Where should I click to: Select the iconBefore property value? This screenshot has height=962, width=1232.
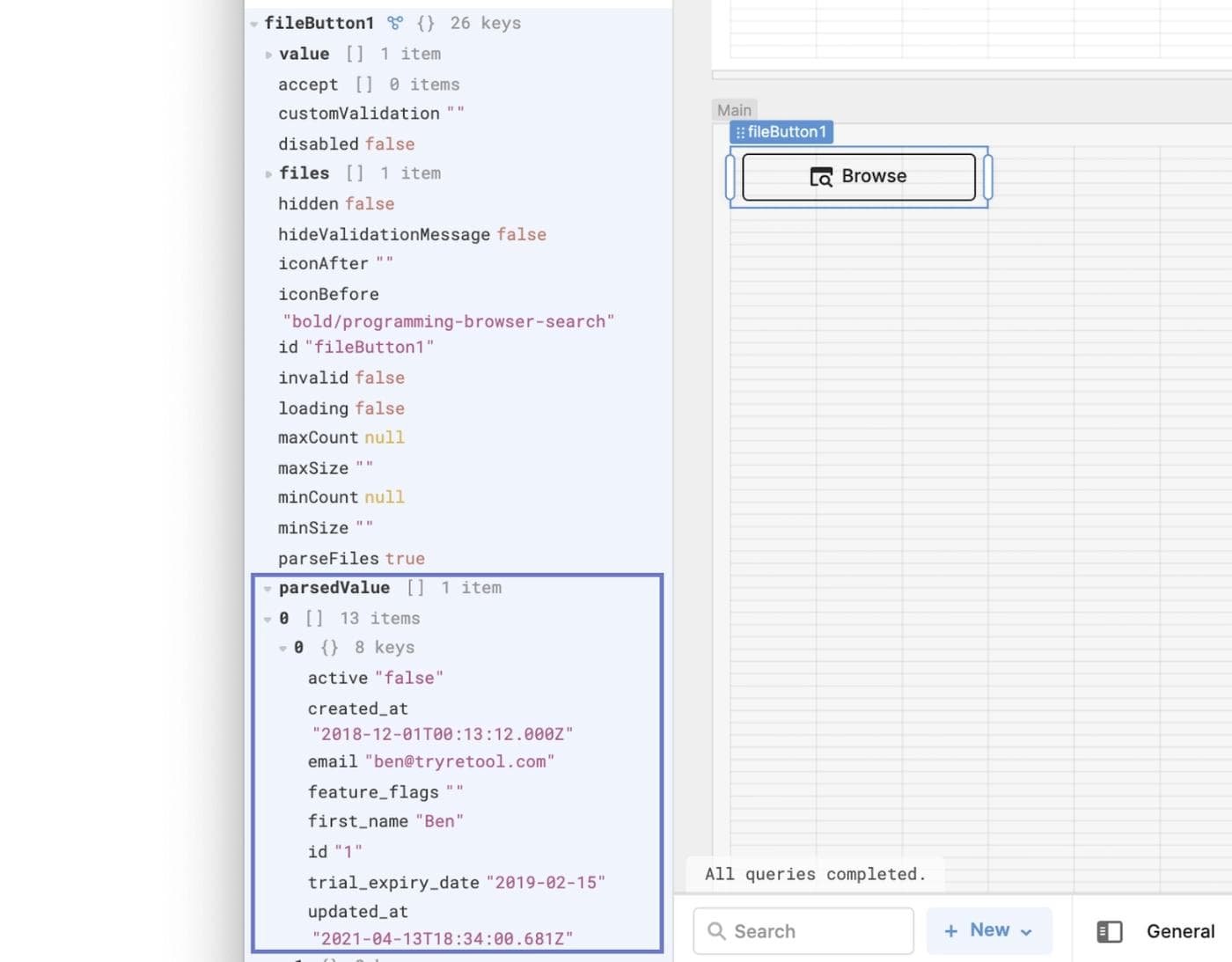448,322
